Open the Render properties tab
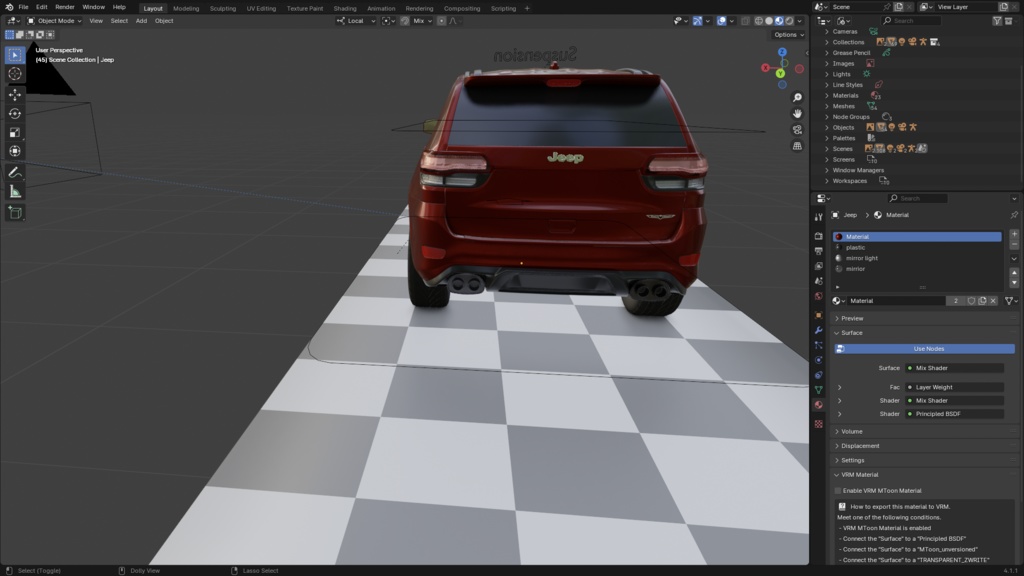1024x576 pixels. pyautogui.click(x=818, y=236)
